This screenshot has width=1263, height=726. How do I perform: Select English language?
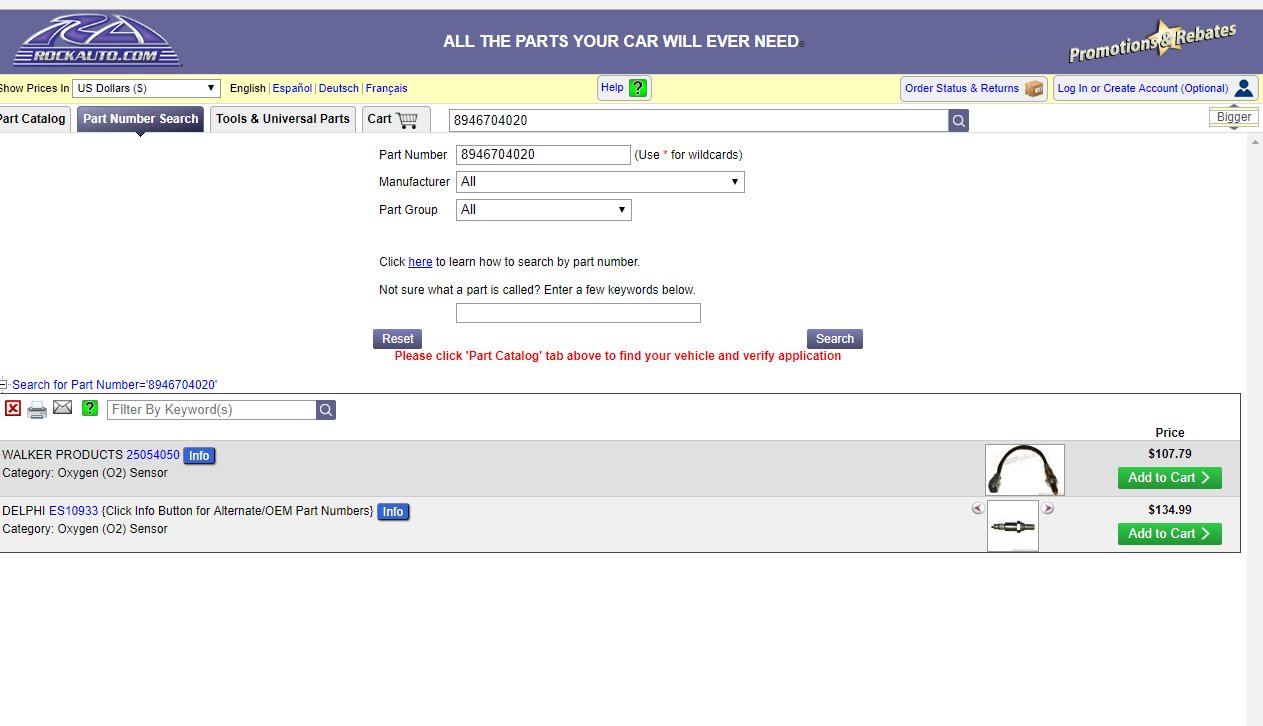pyautogui.click(x=248, y=88)
